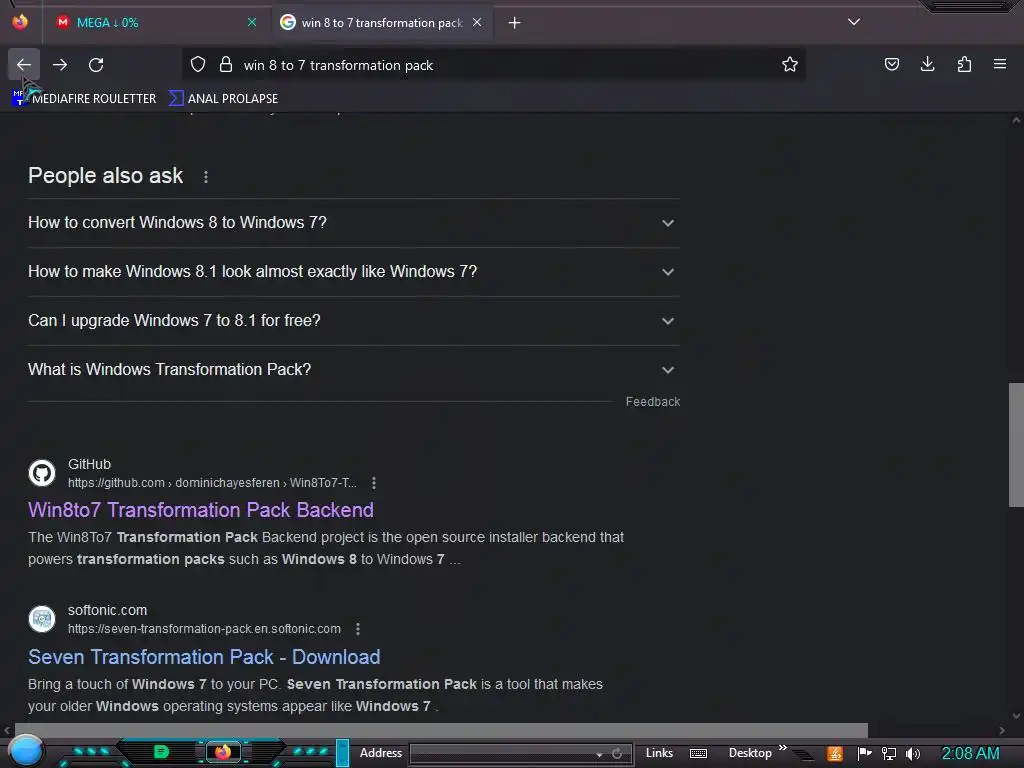Click the GitHub favicon in results

click(x=42, y=473)
